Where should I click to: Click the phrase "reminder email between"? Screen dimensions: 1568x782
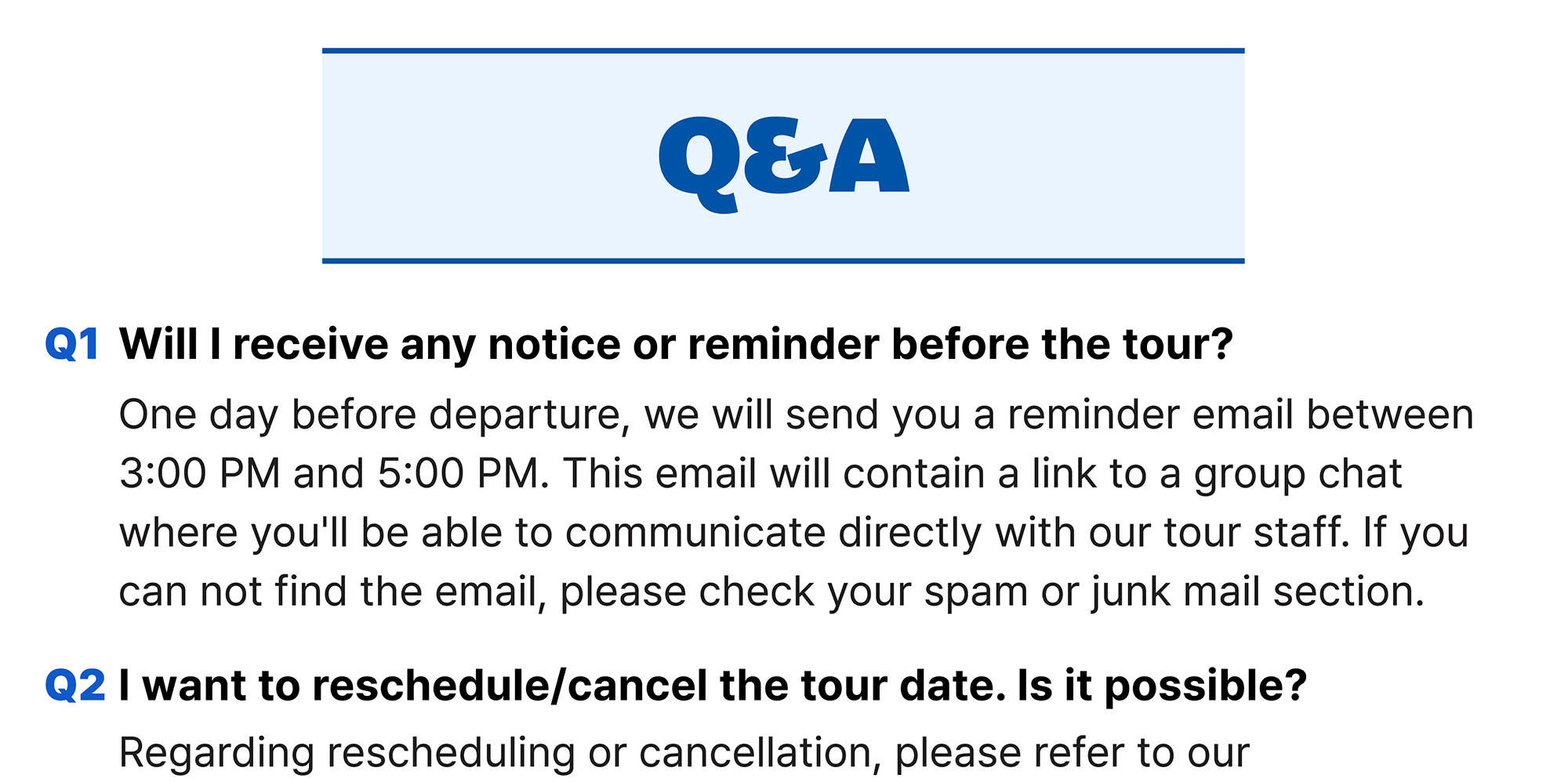click(1240, 415)
